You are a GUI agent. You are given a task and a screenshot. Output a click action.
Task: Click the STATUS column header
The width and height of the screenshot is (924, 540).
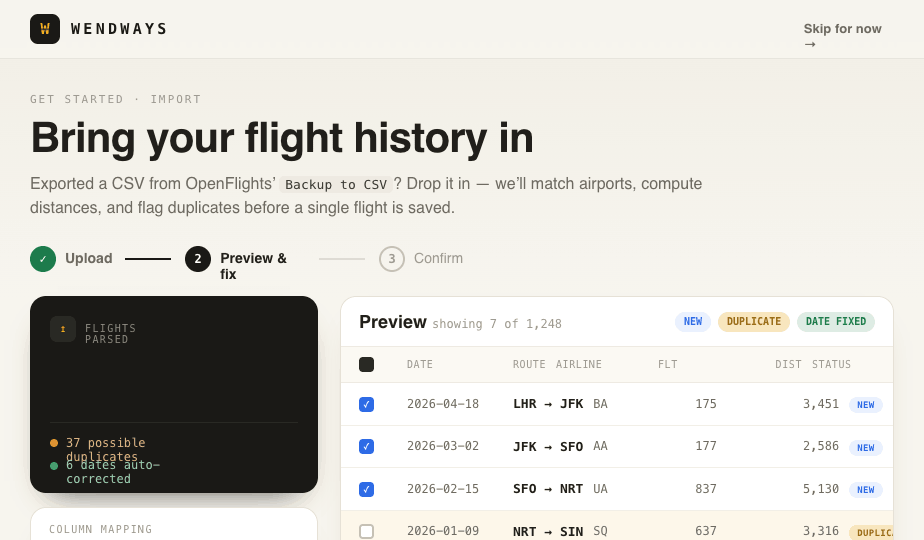coord(831,364)
